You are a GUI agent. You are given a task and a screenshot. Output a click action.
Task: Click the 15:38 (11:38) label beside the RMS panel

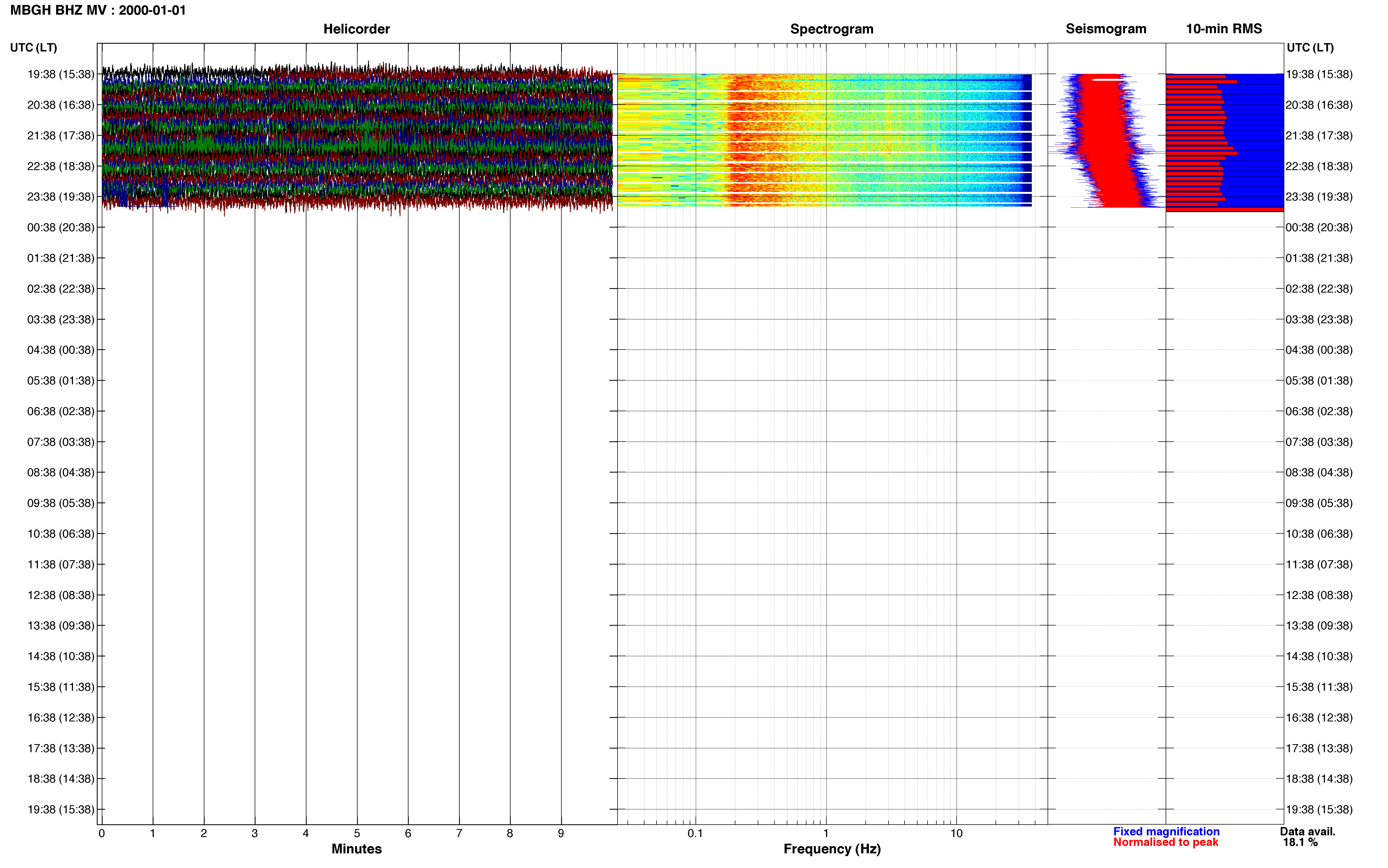tap(1319, 687)
